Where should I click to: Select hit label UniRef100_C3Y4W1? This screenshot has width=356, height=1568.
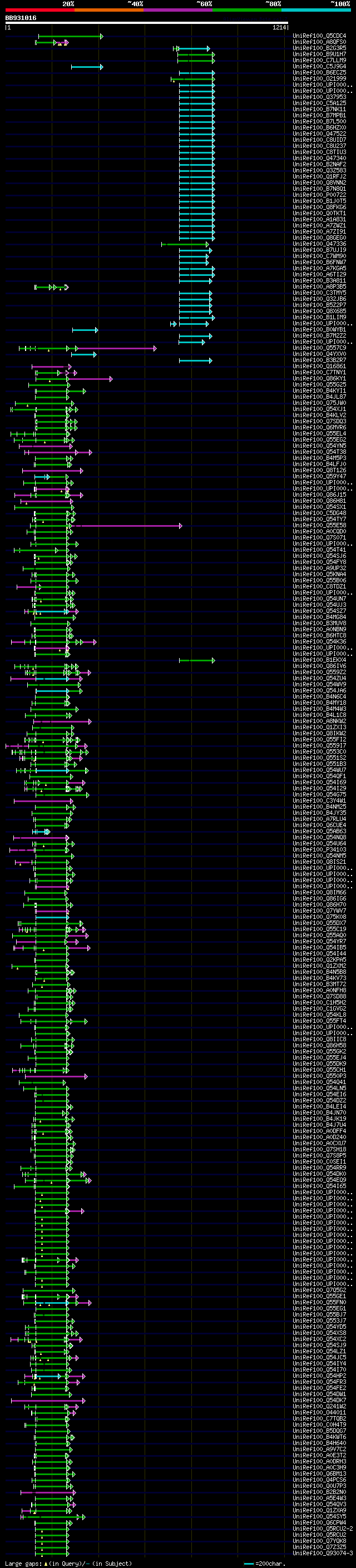click(319, 801)
